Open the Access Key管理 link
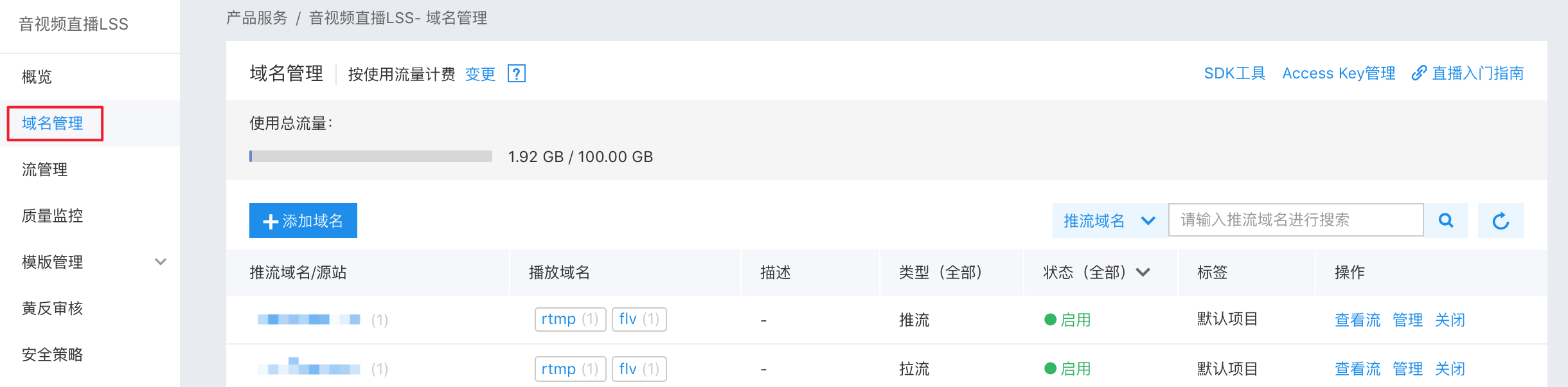1568x387 pixels. click(1339, 73)
